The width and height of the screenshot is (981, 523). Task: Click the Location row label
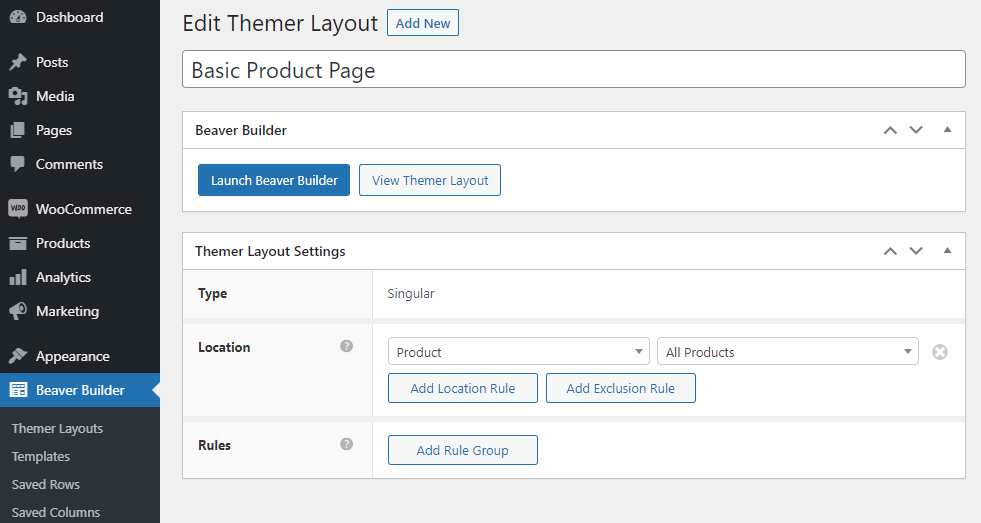point(224,347)
